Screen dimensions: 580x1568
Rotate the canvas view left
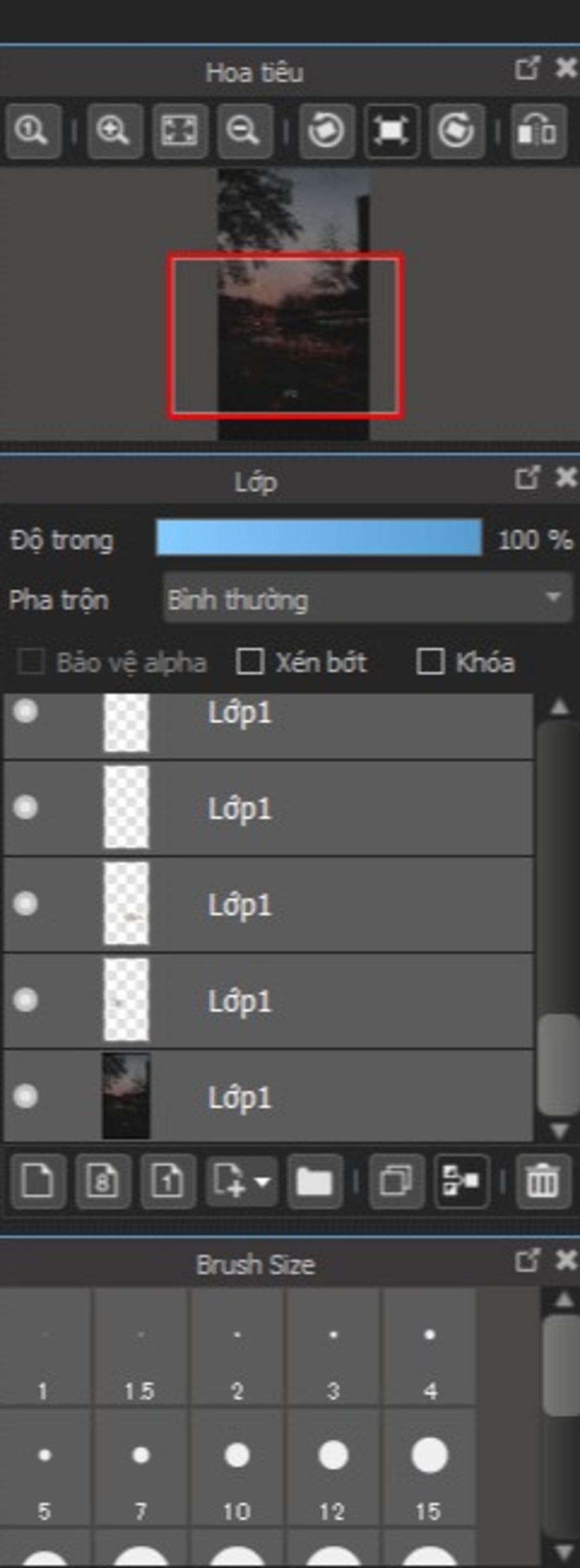[x=326, y=131]
